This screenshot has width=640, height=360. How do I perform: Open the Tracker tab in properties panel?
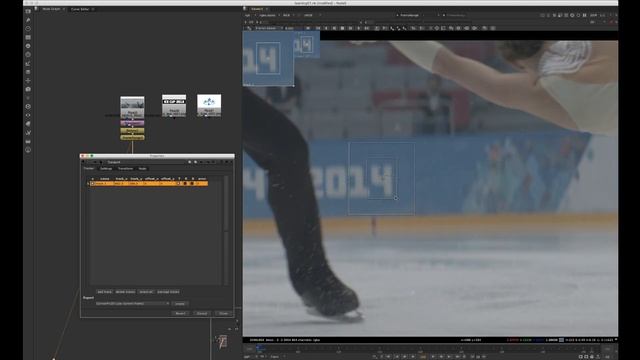89,168
